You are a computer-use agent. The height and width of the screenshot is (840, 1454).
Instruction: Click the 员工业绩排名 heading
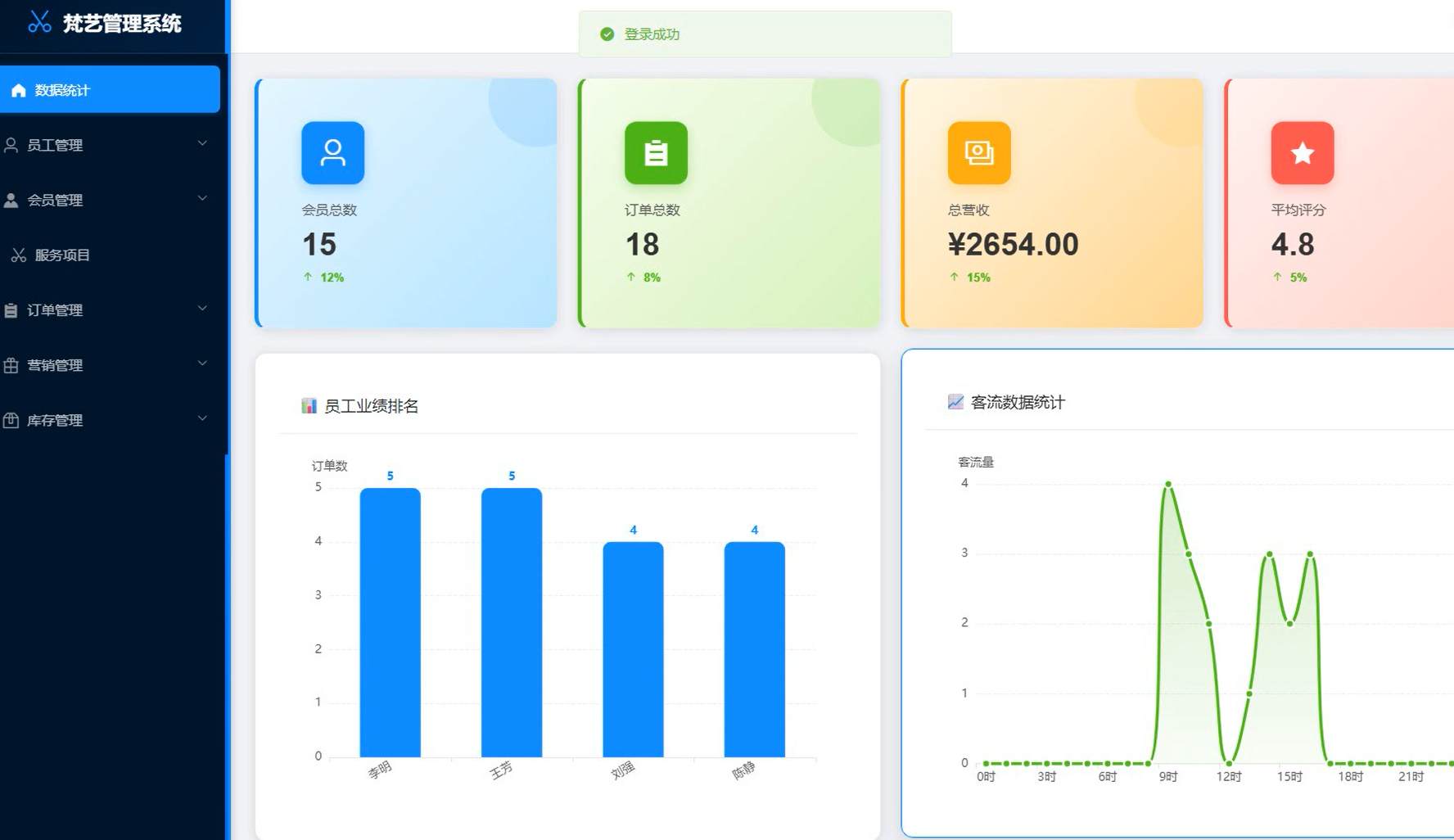[371, 406]
